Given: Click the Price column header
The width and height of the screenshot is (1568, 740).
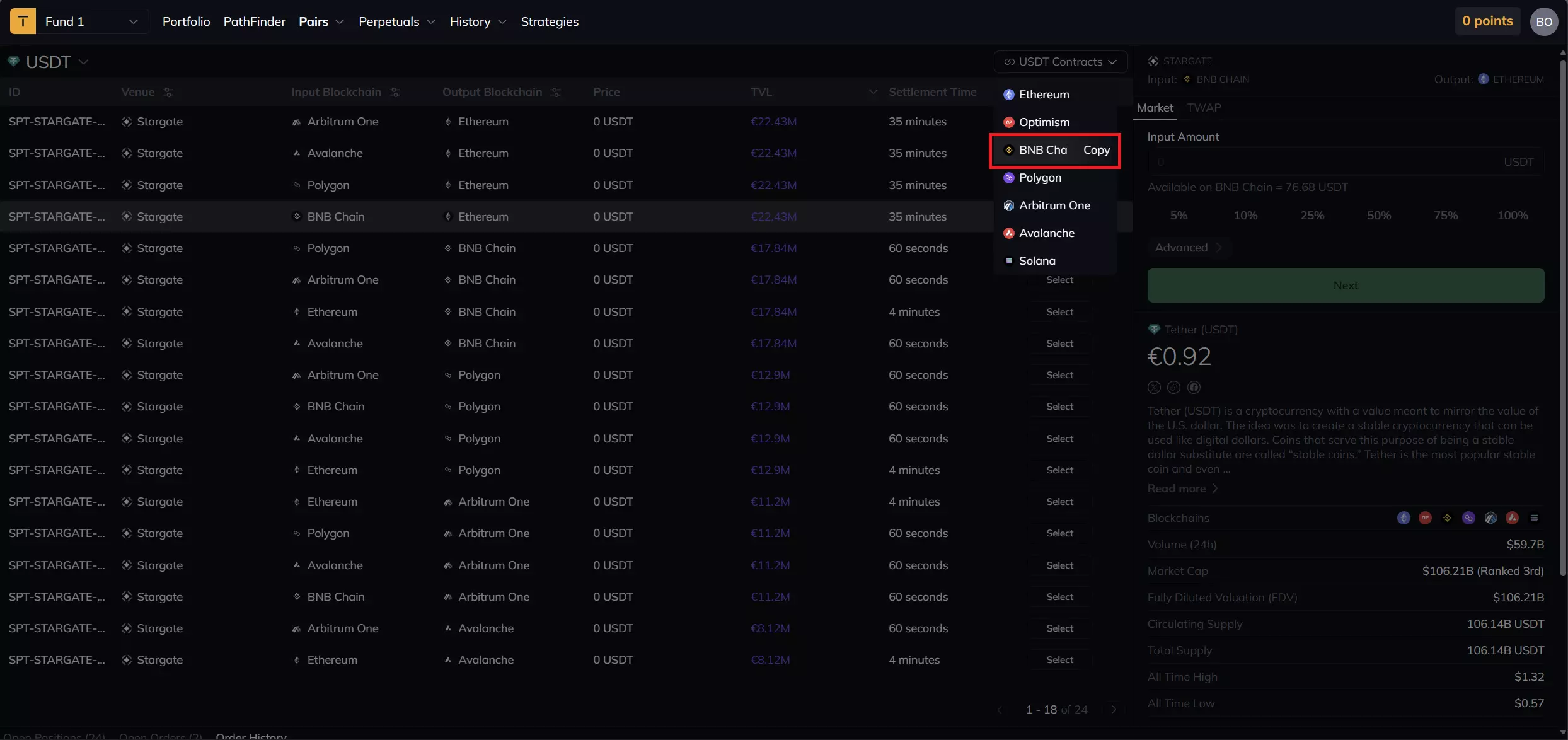Looking at the screenshot, I should pyautogui.click(x=606, y=92).
